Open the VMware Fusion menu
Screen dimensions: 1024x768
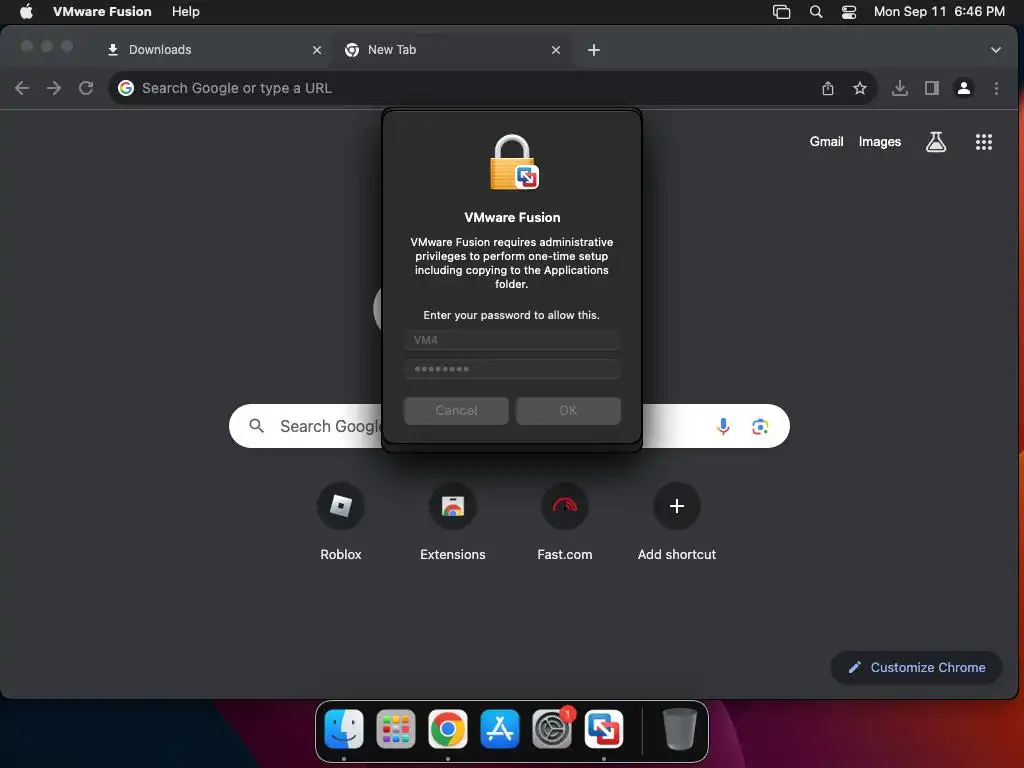tap(102, 11)
